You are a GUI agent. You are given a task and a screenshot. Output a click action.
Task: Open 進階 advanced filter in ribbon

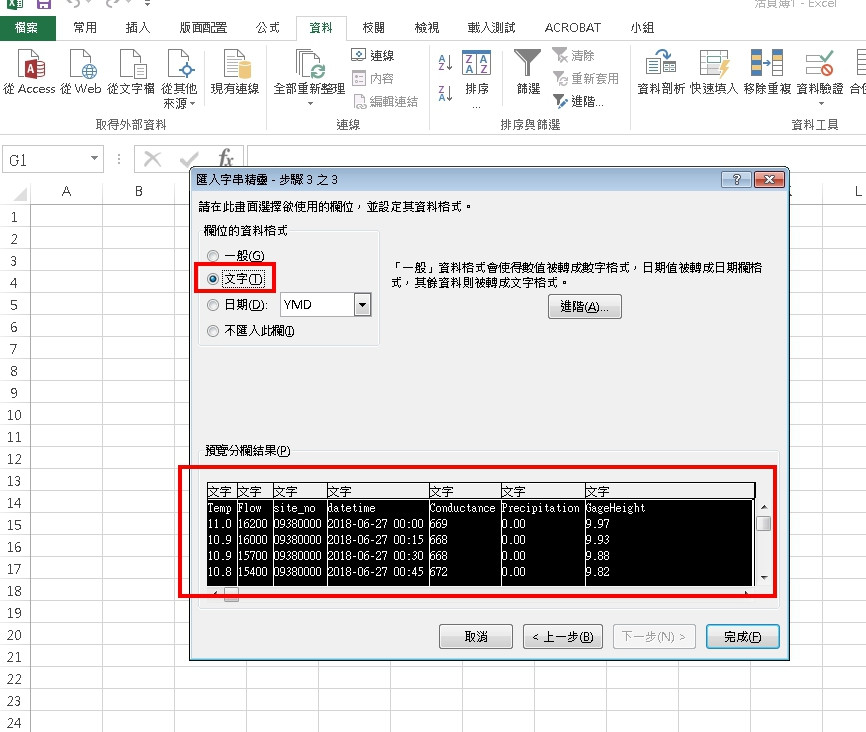point(578,102)
